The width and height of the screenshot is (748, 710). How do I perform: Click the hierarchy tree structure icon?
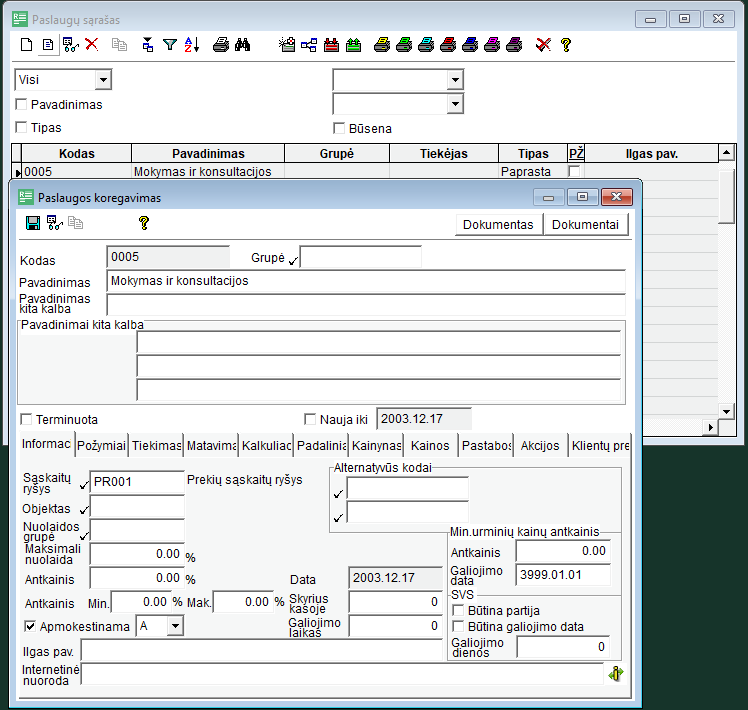[x=309, y=45]
